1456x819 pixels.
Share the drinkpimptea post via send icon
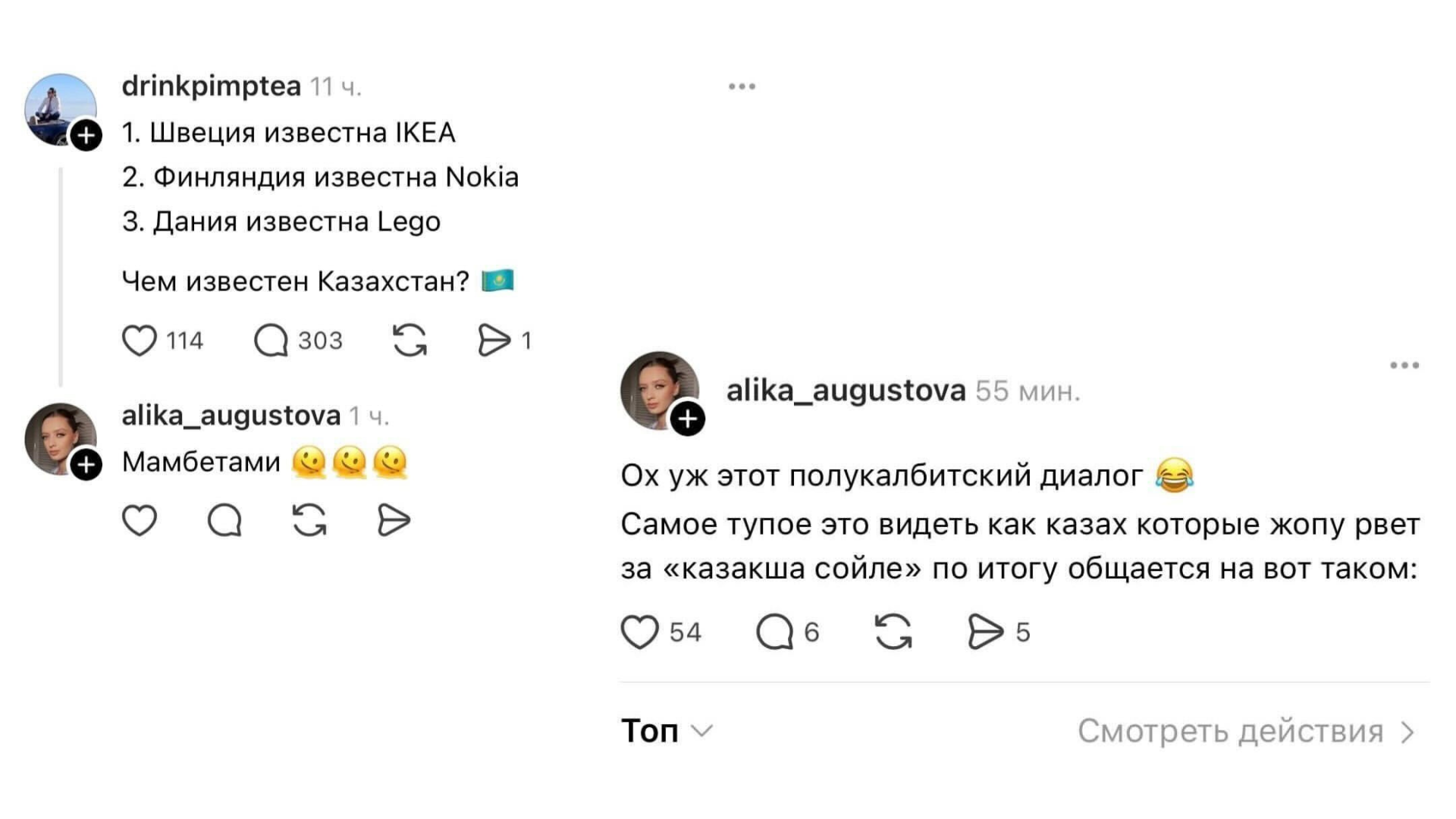(494, 340)
